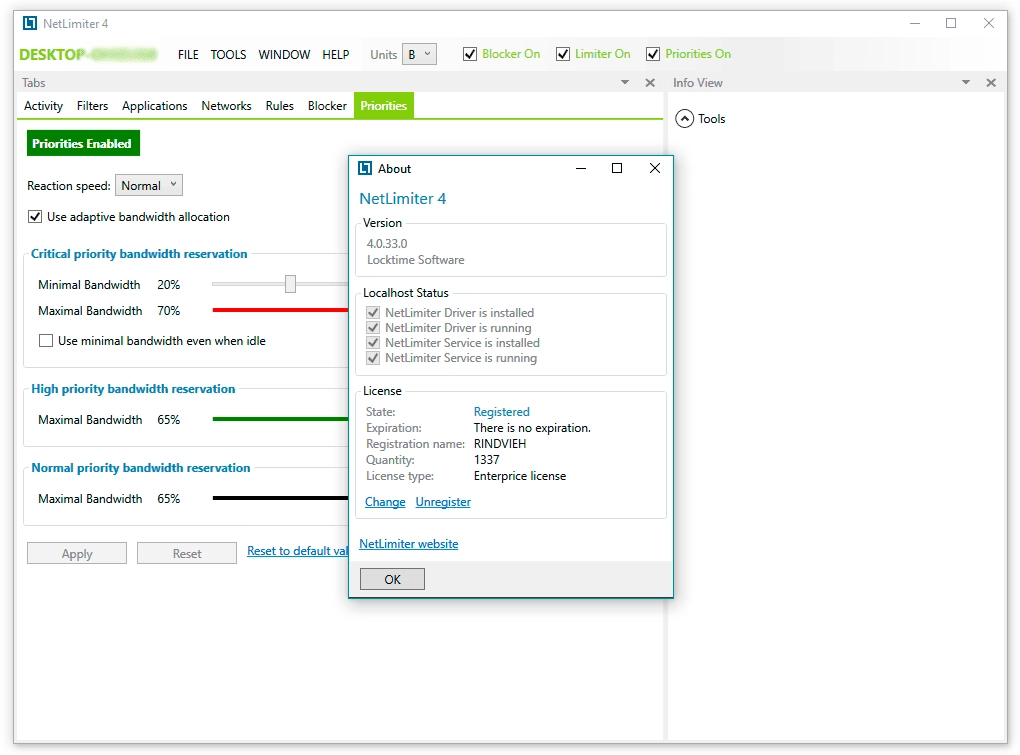The width and height of the screenshot is (1020, 755).
Task: Click the 20% Minimal Bandwidth value
Action: (x=168, y=285)
